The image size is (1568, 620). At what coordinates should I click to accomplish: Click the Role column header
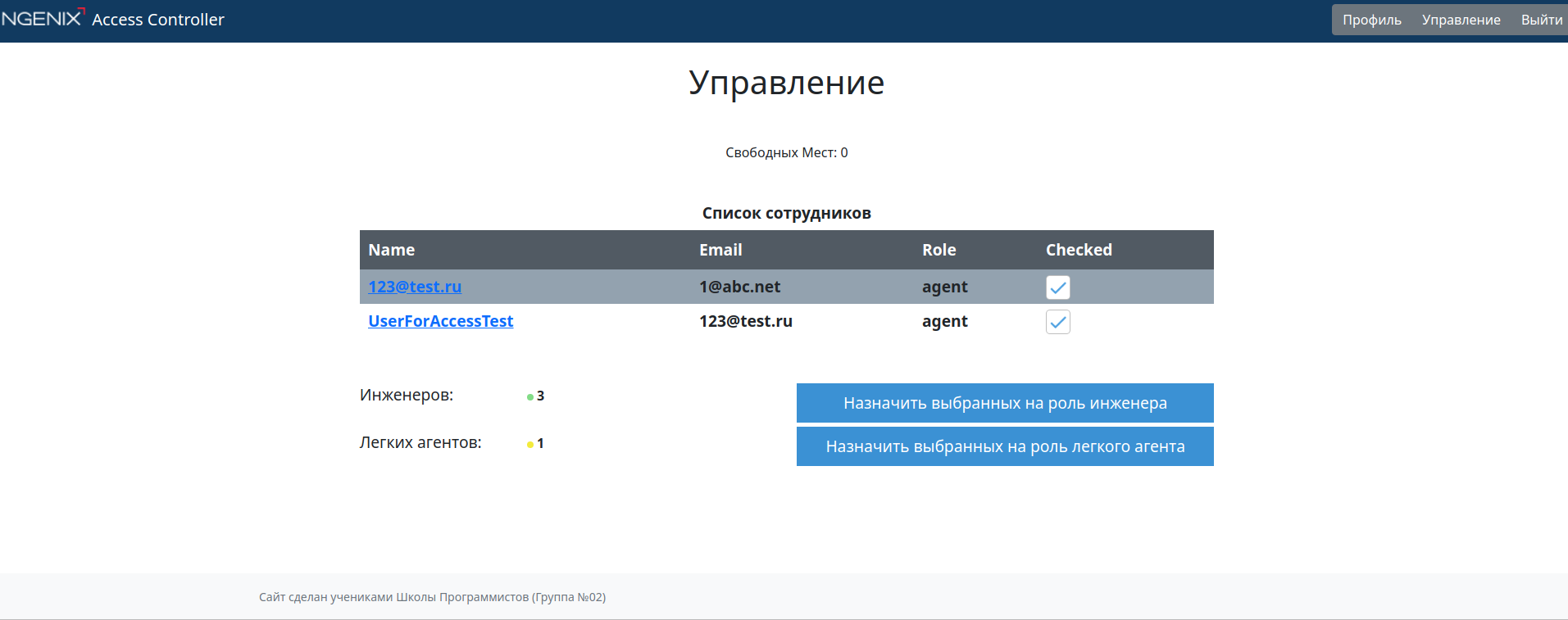pos(939,250)
